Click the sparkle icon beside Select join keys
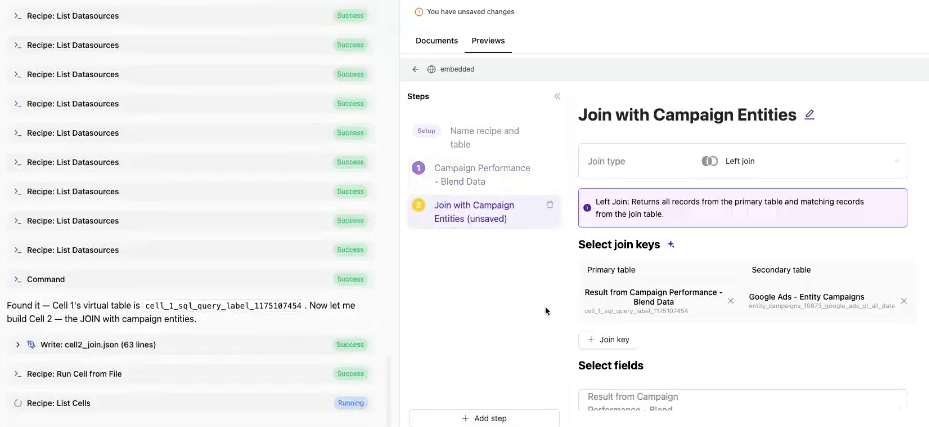Screen dimensions: 929x427 671,244
